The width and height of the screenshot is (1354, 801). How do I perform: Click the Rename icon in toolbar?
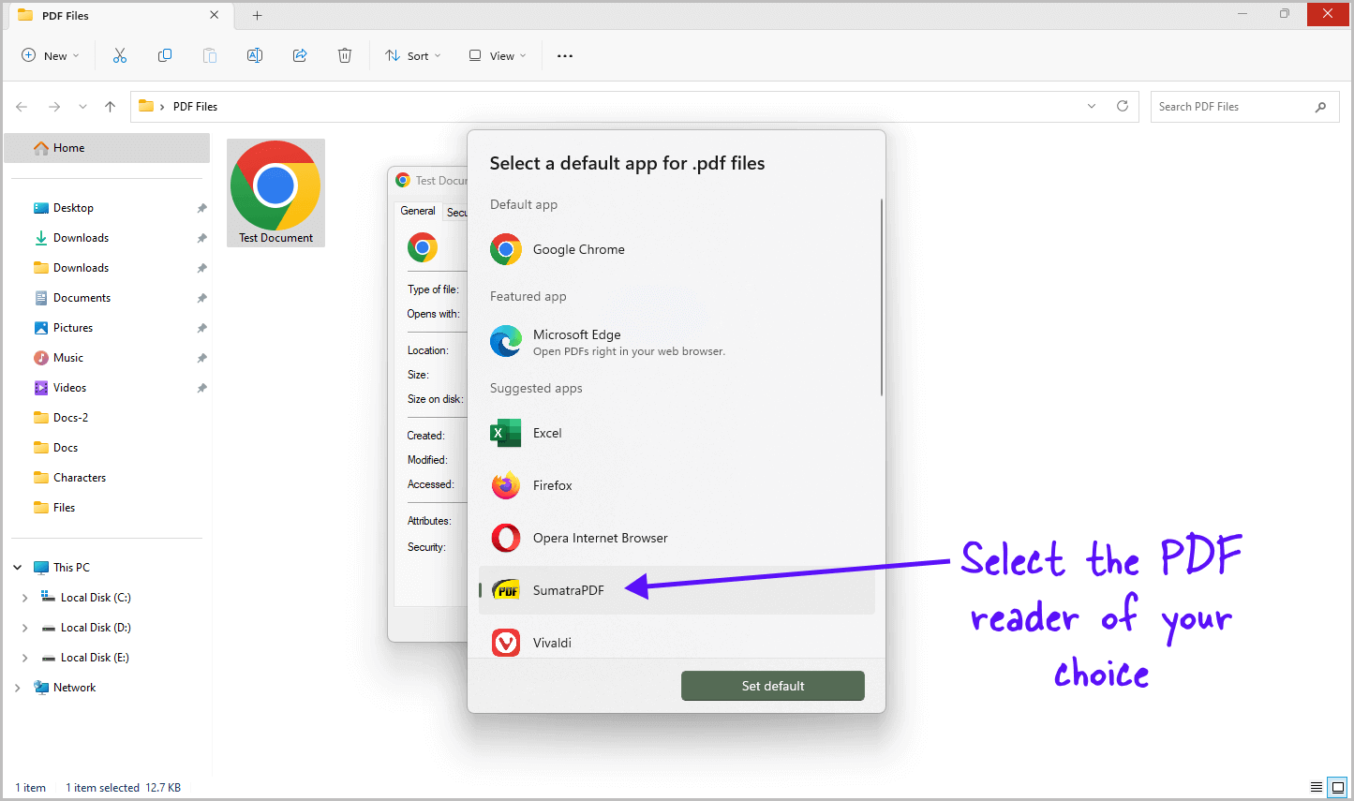coord(255,56)
